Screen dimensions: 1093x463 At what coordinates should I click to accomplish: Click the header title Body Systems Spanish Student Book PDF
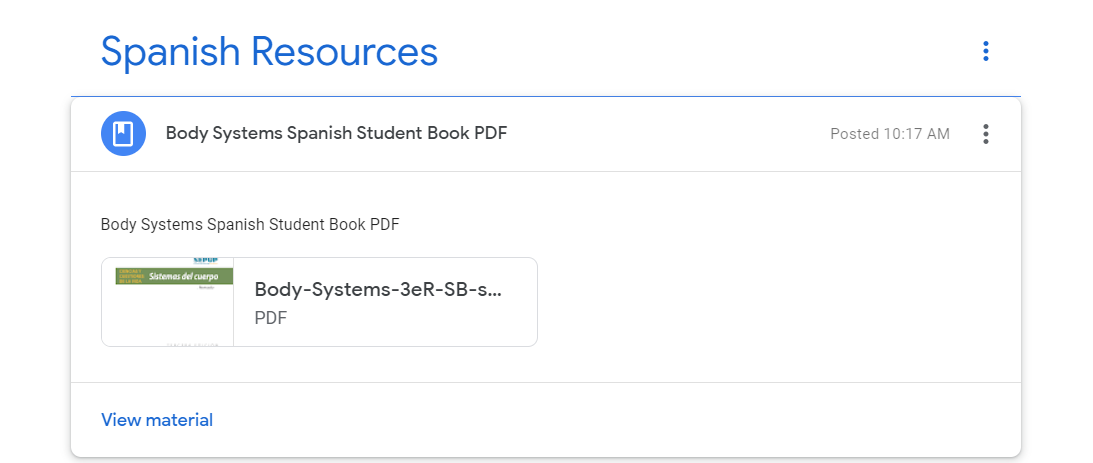(x=336, y=133)
